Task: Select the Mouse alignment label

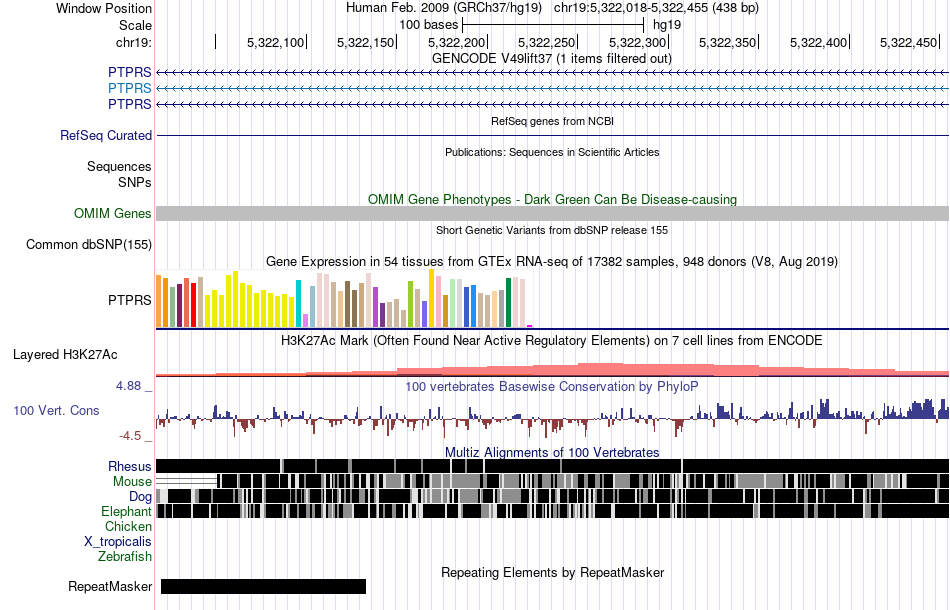Action: (x=132, y=482)
